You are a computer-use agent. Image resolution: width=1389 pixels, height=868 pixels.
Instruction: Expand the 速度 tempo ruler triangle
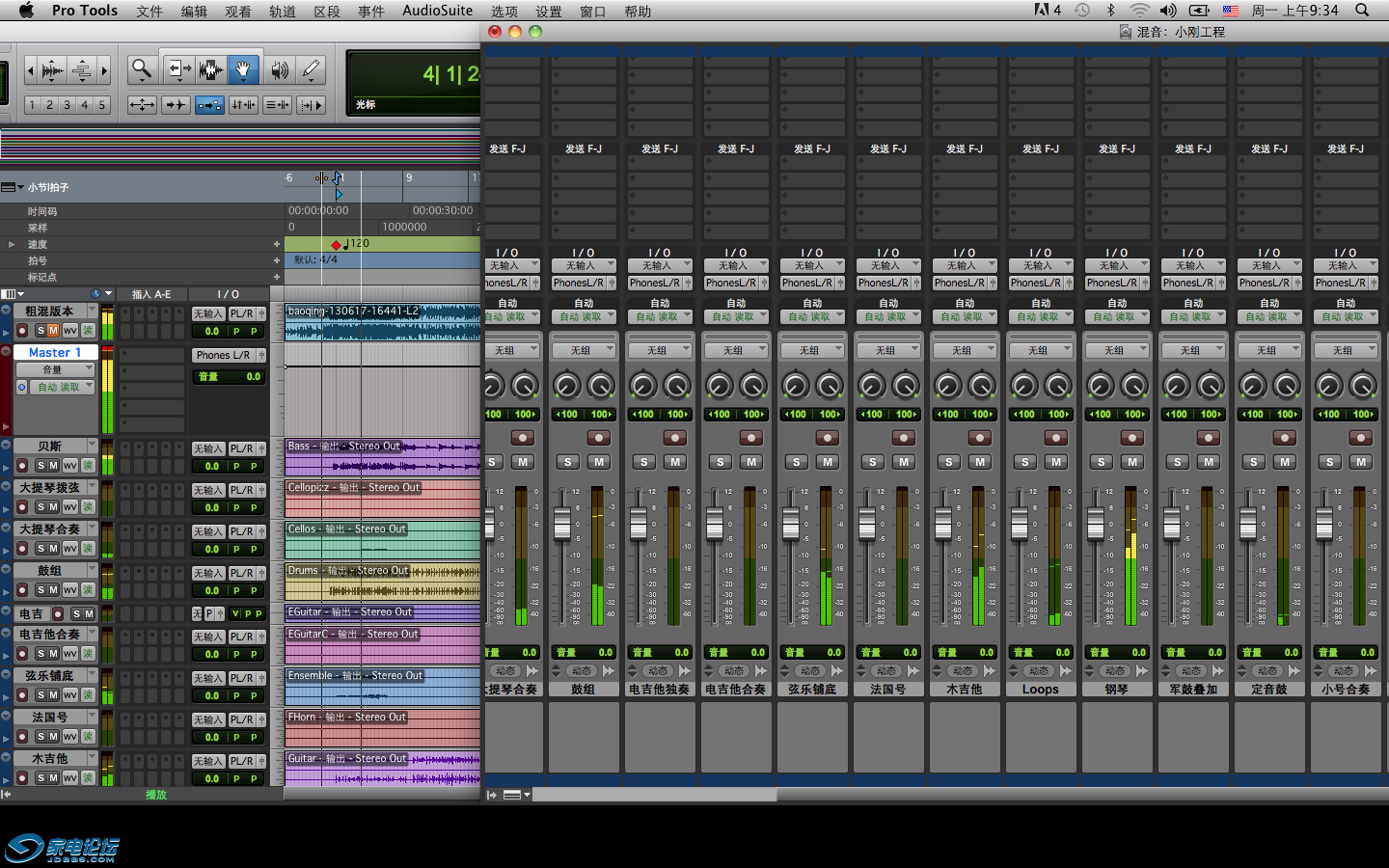coord(12,244)
